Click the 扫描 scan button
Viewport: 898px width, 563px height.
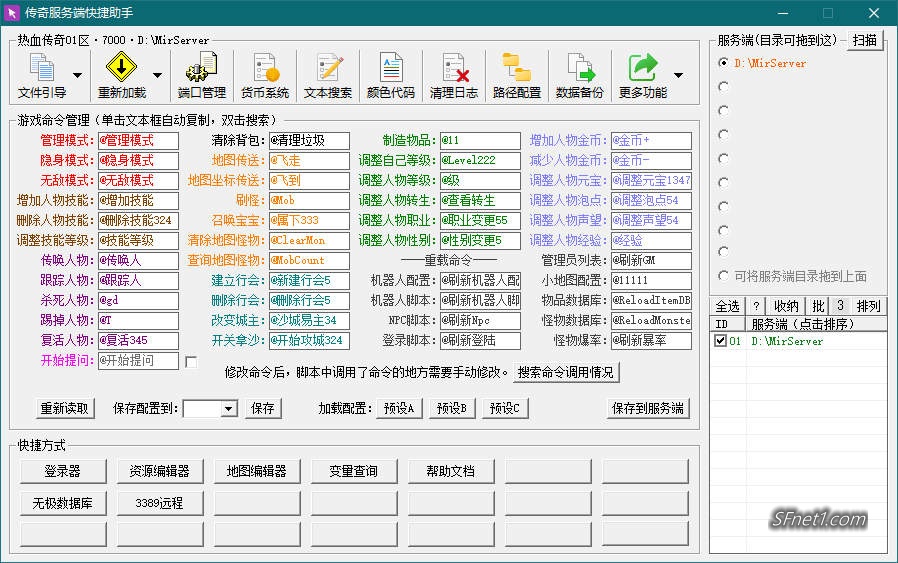(864, 40)
